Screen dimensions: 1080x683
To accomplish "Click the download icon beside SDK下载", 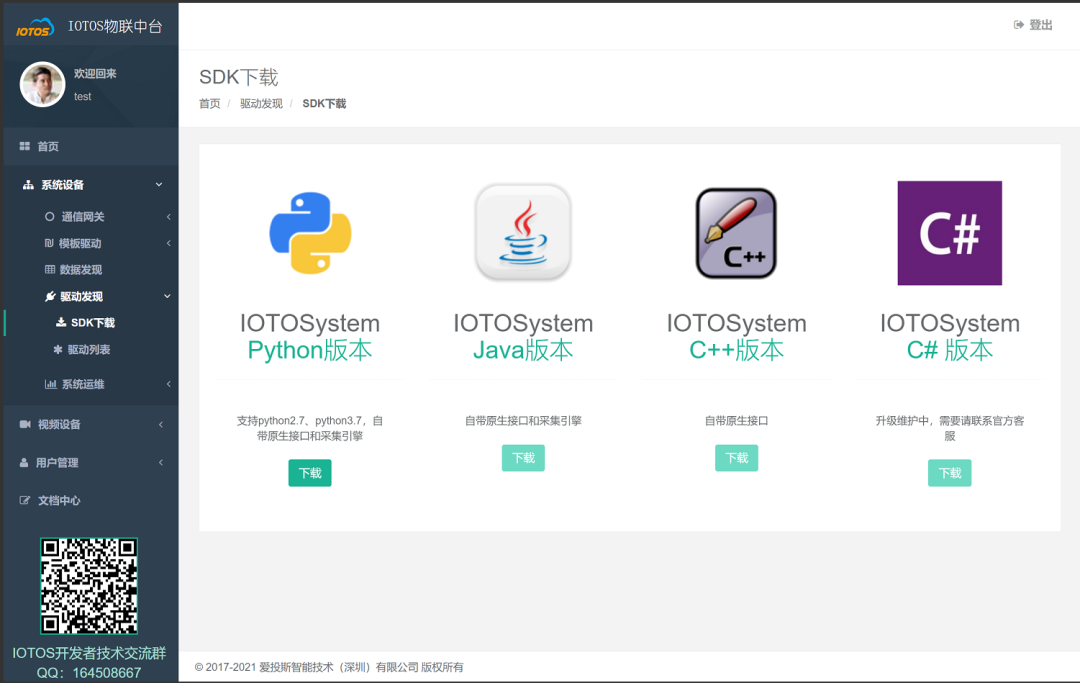I will (x=61, y=322).
